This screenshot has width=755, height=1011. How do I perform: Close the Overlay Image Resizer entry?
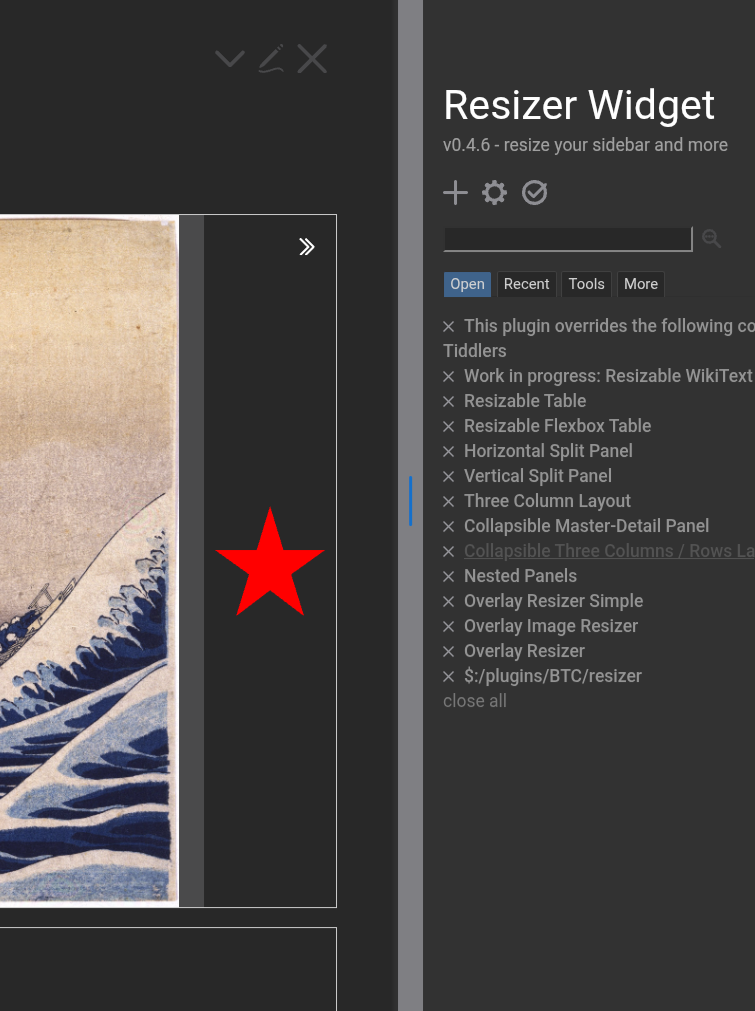pos(449,627)
